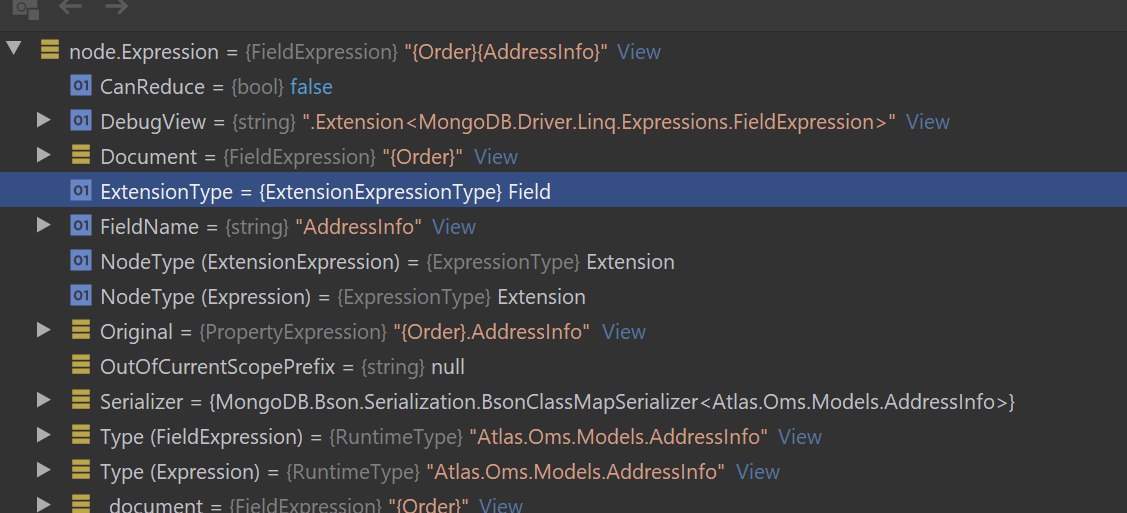Open View link next to DebugView value

927,122
